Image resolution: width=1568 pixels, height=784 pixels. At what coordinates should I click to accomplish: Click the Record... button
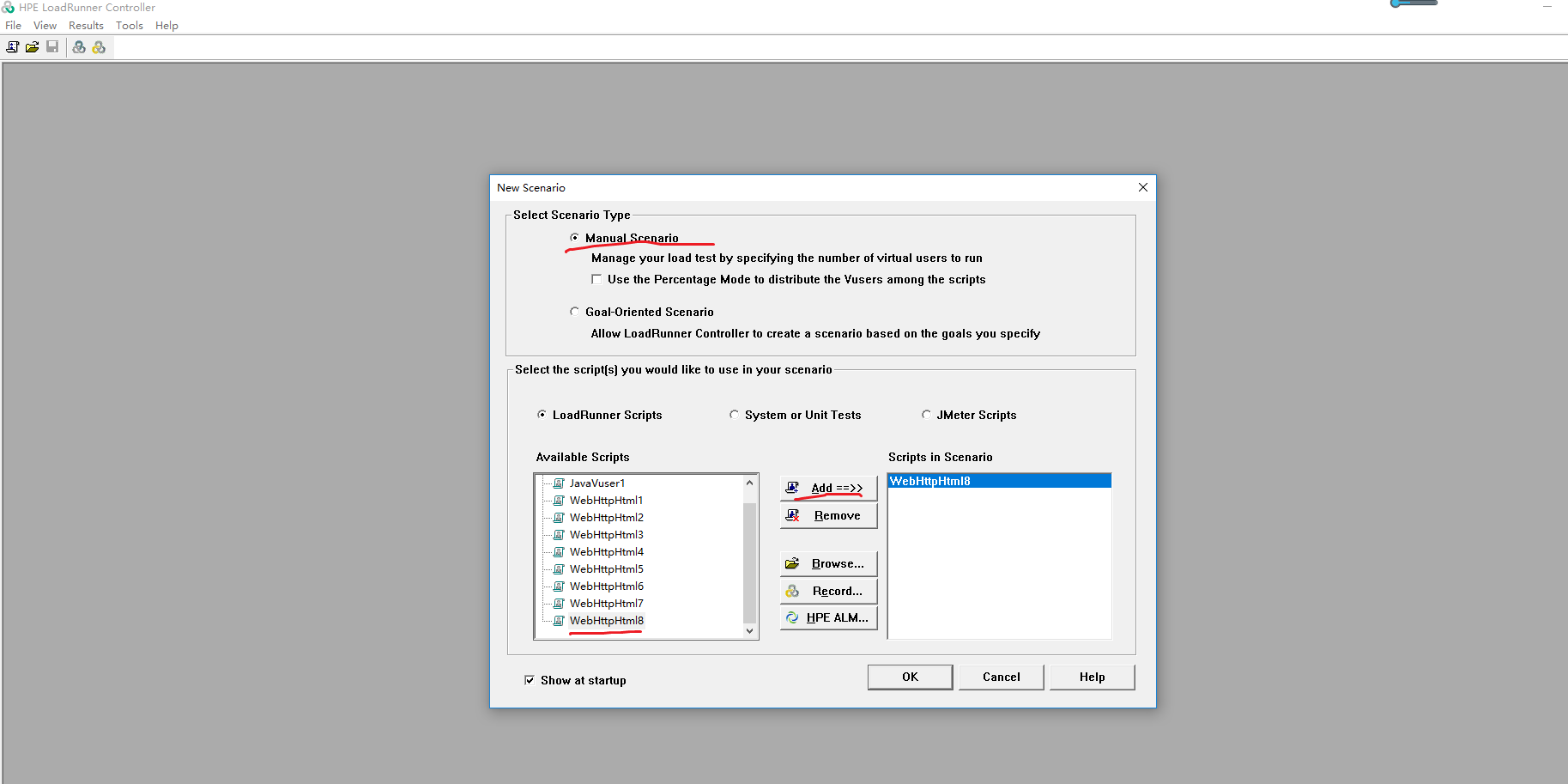click(x=828, y=591)
